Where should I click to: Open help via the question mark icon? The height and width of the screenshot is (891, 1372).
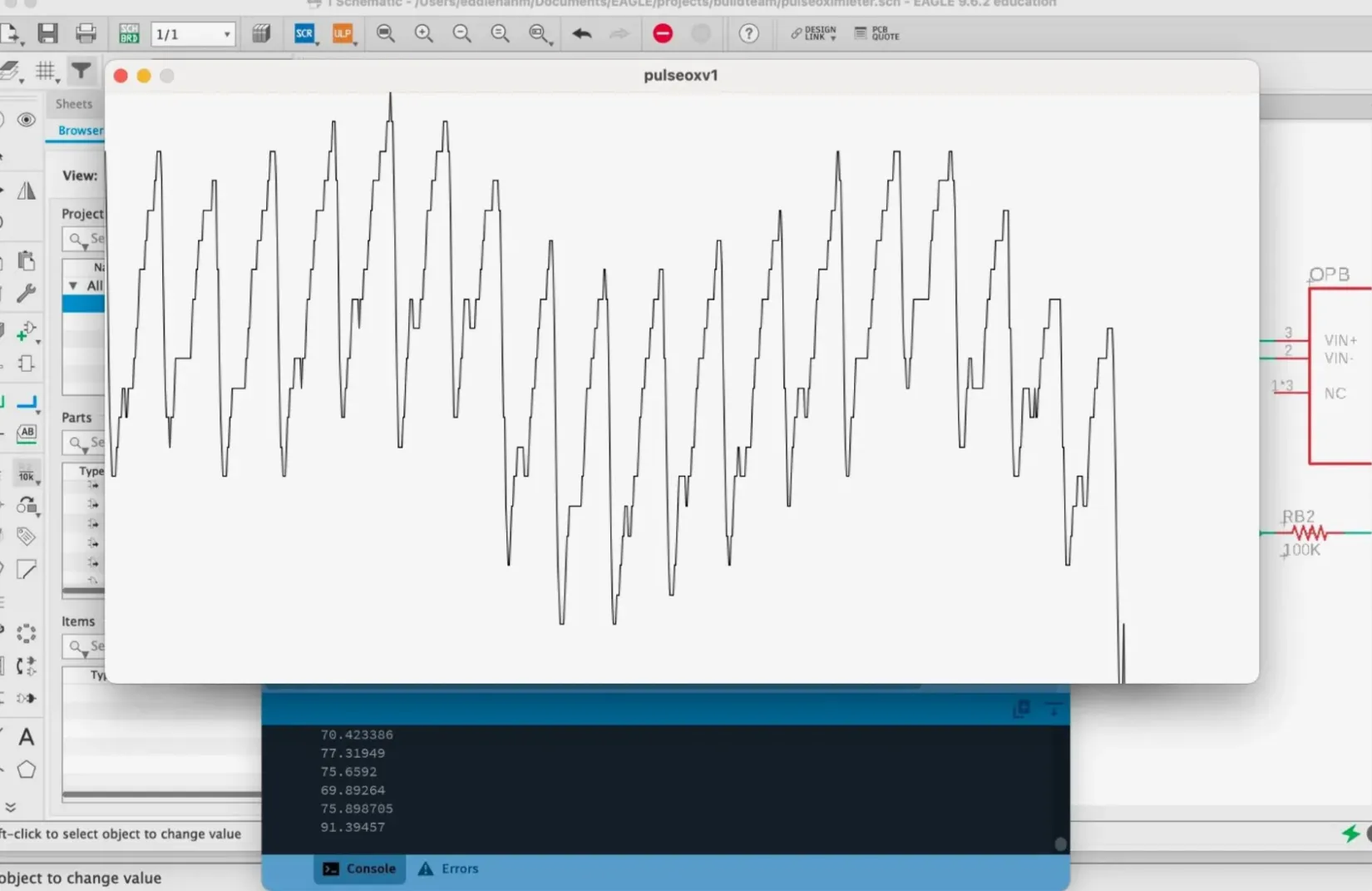point(748,33)
